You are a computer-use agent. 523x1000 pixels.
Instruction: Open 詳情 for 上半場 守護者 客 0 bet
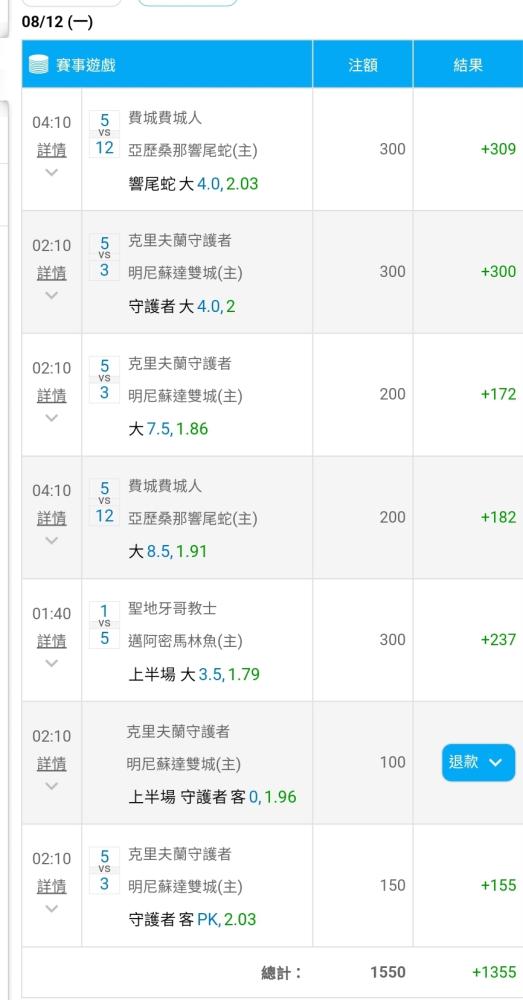(x=52, y=763)
